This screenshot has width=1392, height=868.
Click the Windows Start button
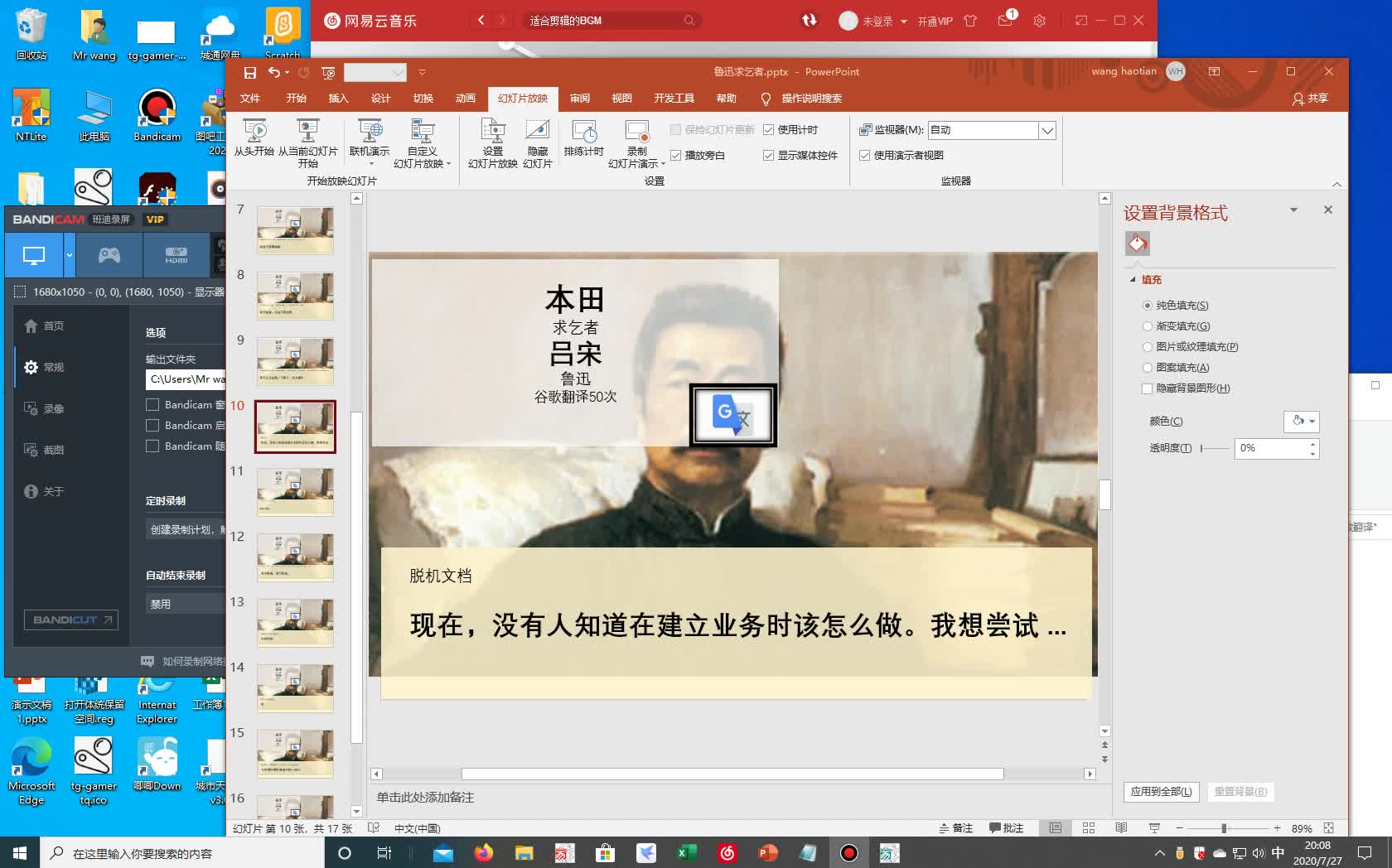click(20, 852)
